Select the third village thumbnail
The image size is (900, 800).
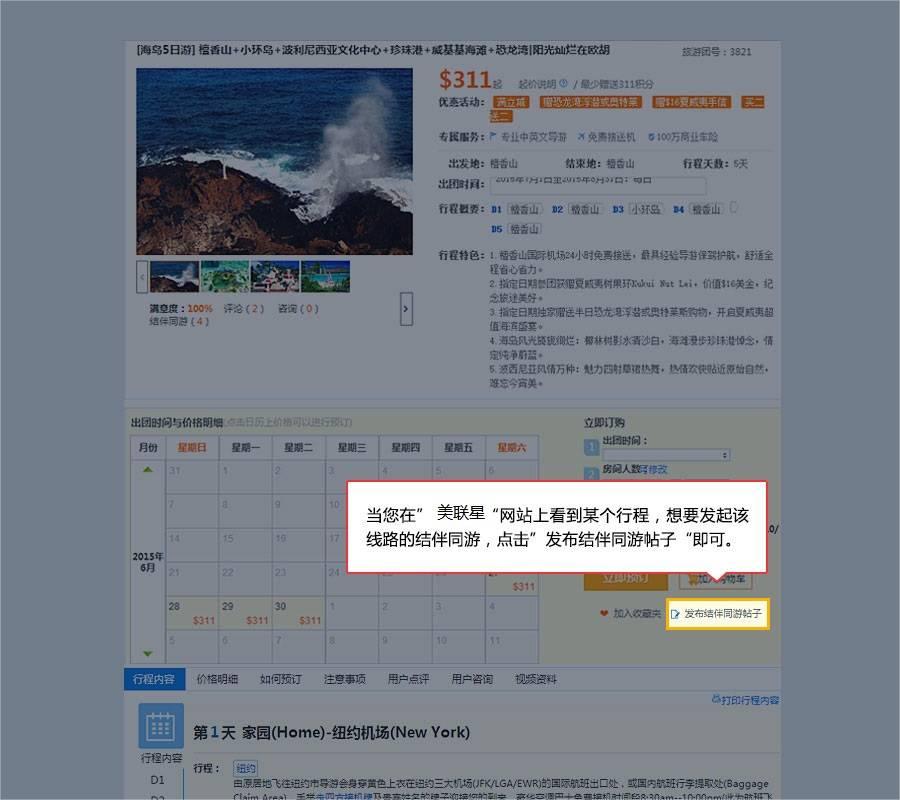coord(275,277)
